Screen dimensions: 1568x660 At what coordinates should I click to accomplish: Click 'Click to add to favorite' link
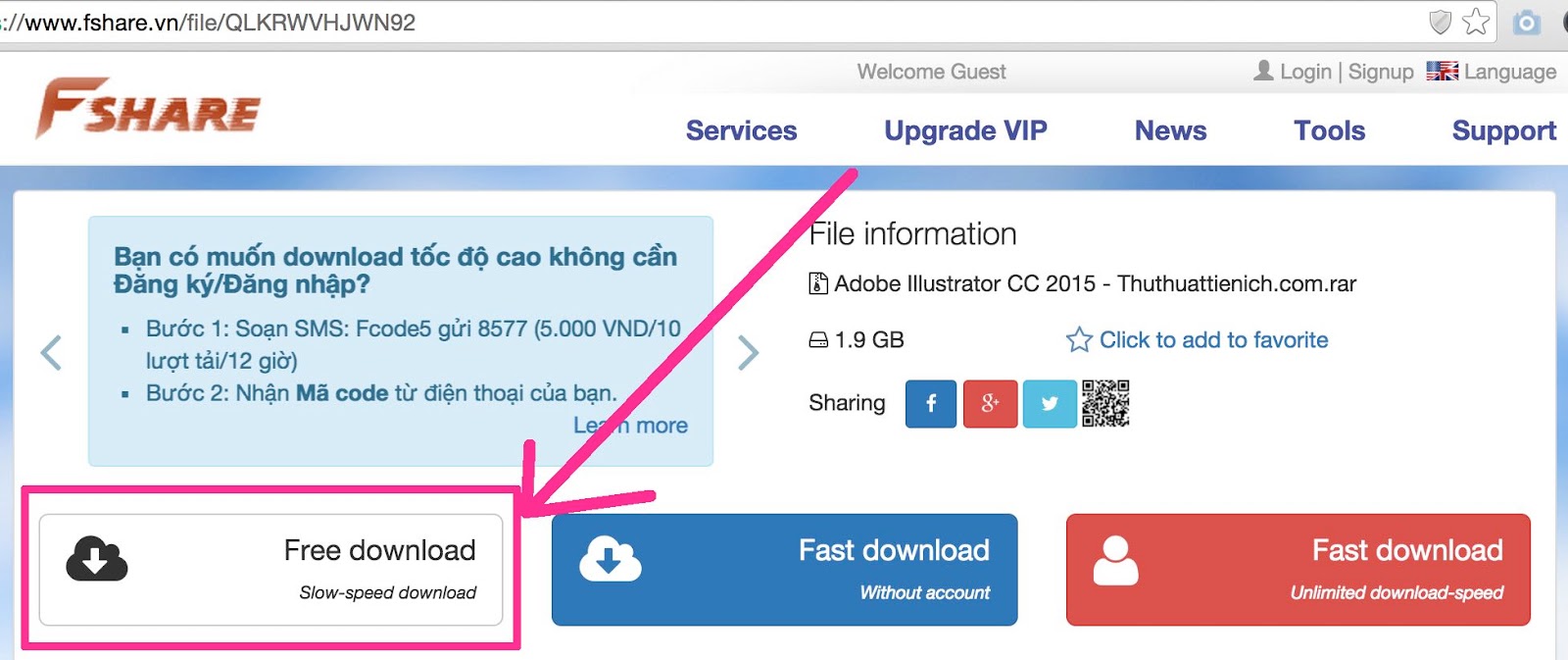point(1213,339)
